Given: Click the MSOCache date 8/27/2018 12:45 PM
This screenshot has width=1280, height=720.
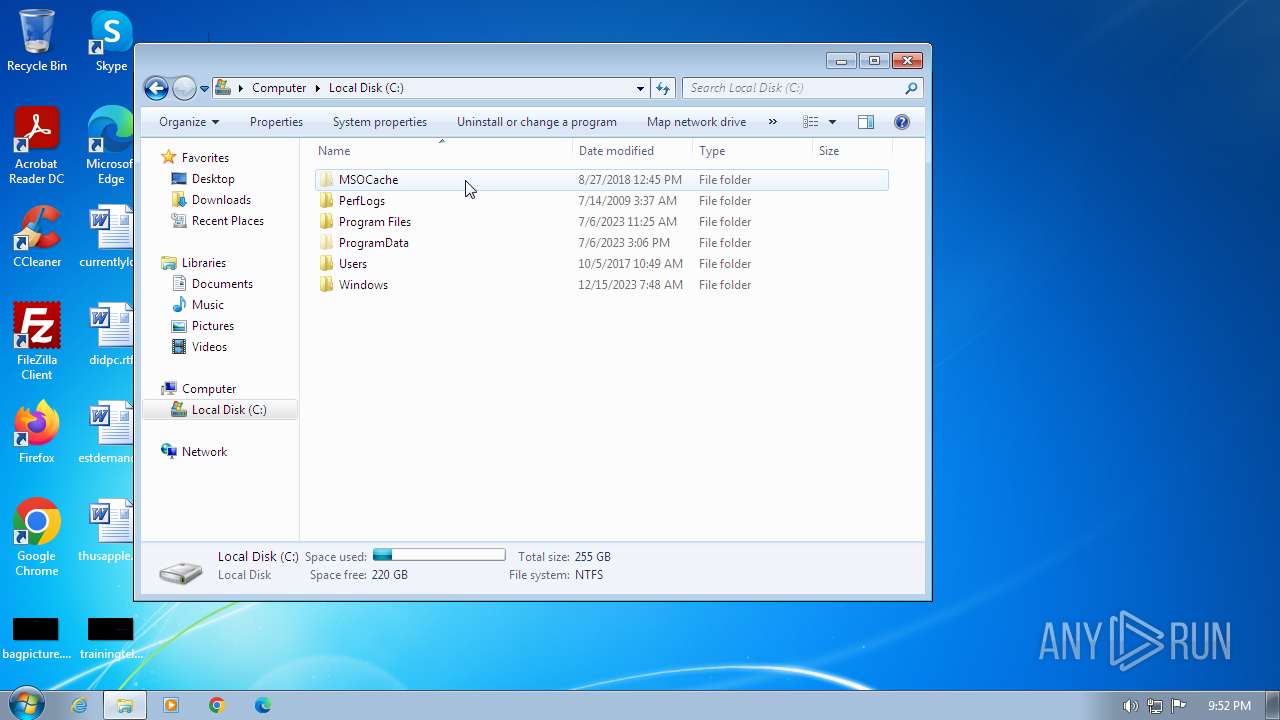Looking at the screenshot, I should tap(630, 180).
